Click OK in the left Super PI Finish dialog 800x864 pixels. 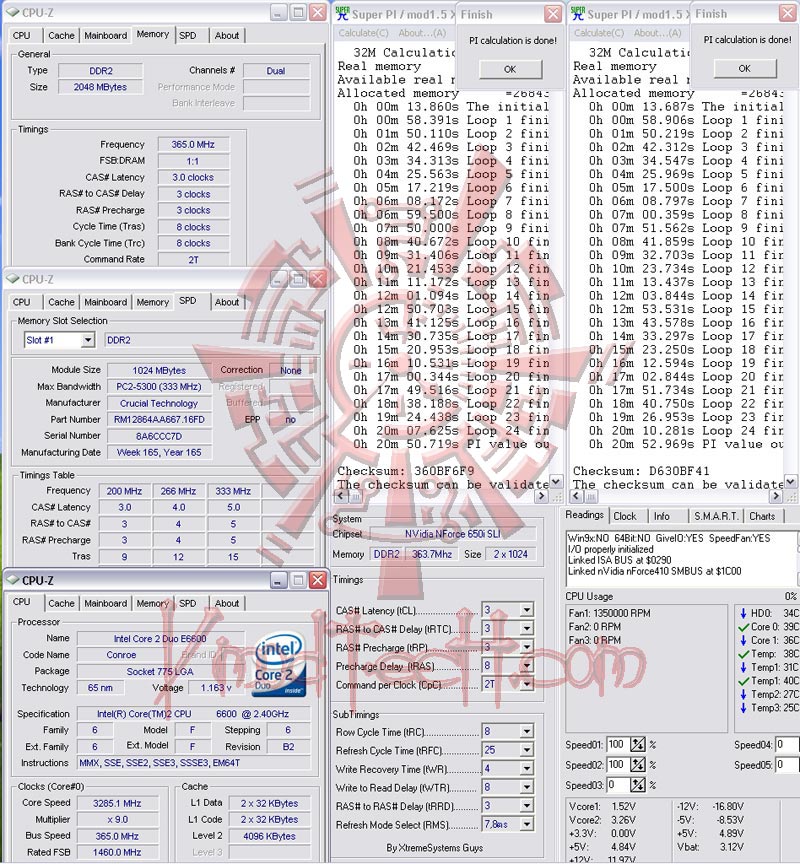click(x=510, y=69)
